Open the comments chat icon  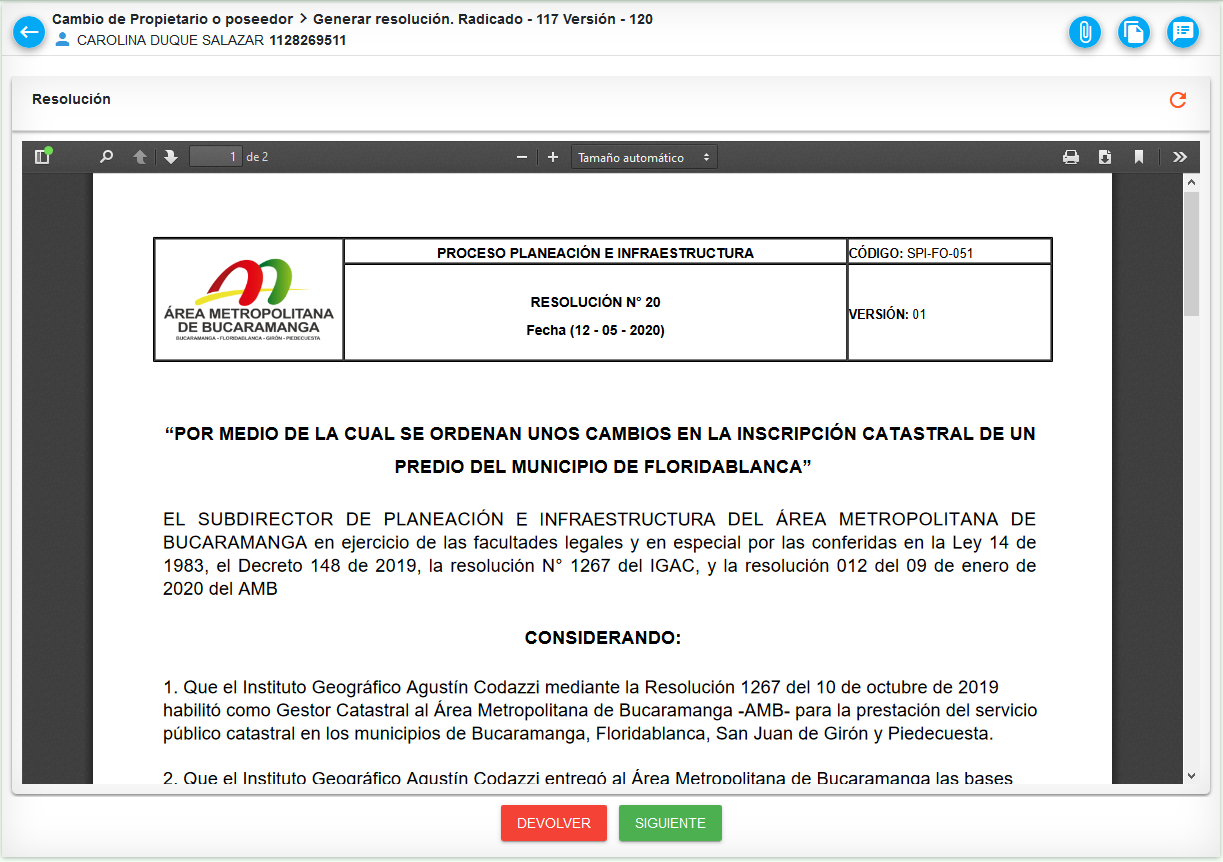point(1183,32)
